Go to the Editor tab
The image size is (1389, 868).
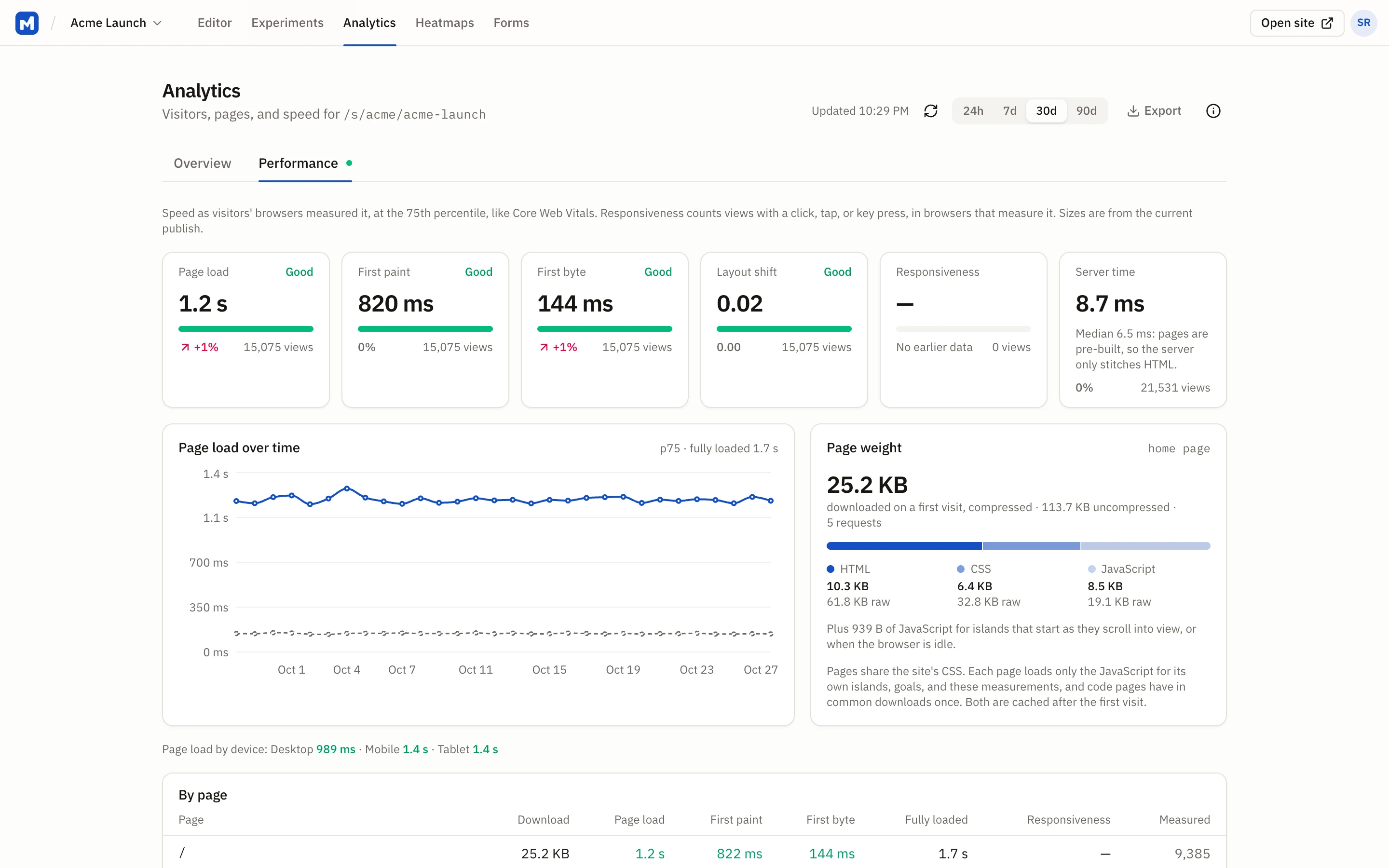coord(214,23)
